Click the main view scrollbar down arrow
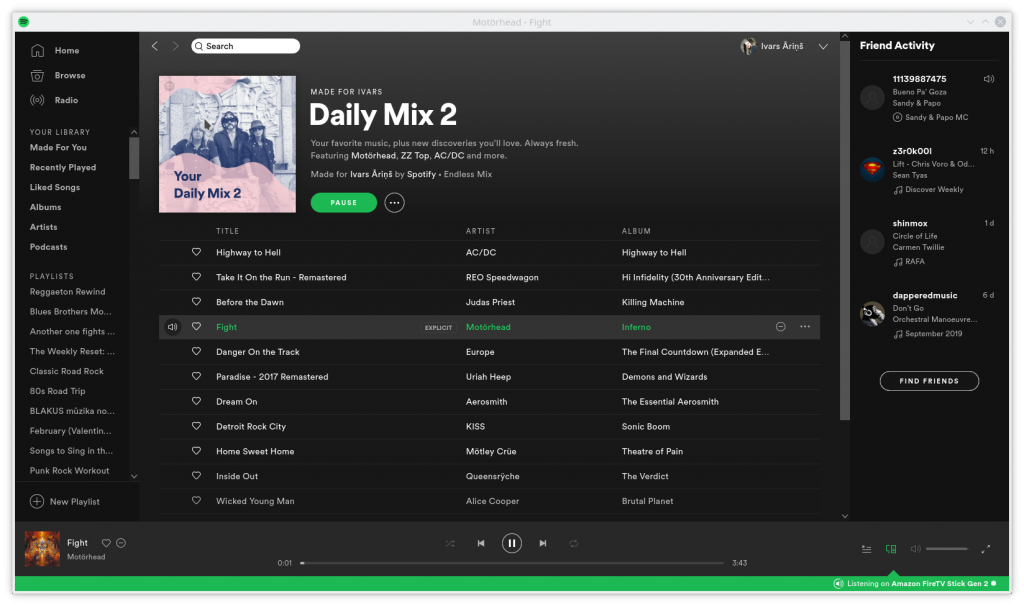This screenshot has width=1024, height=606. tap(845, 516)
